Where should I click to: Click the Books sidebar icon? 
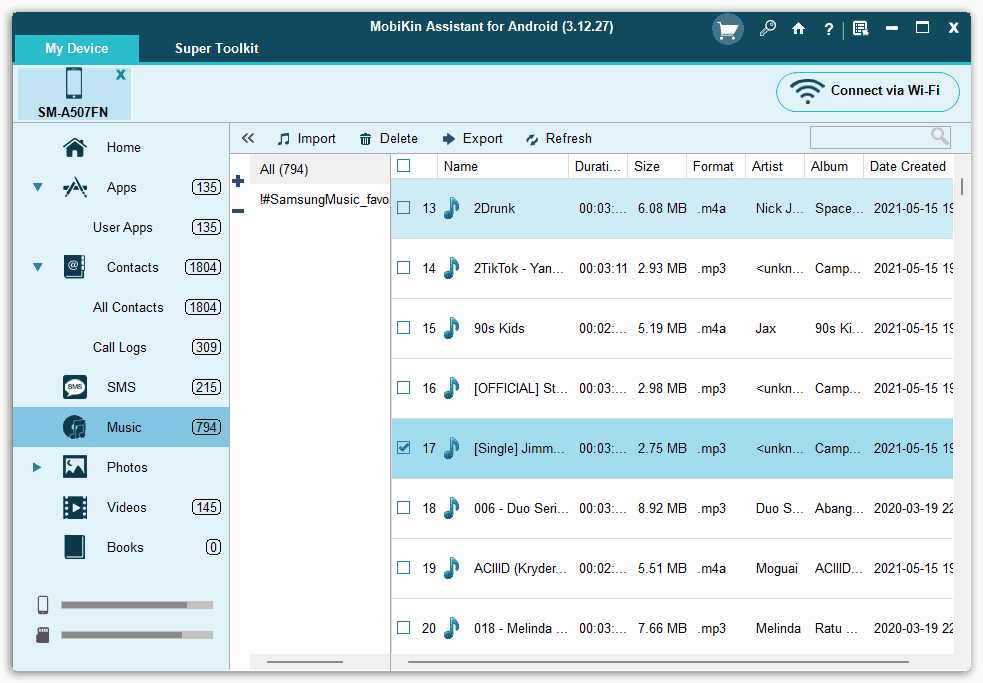(75, 547)
